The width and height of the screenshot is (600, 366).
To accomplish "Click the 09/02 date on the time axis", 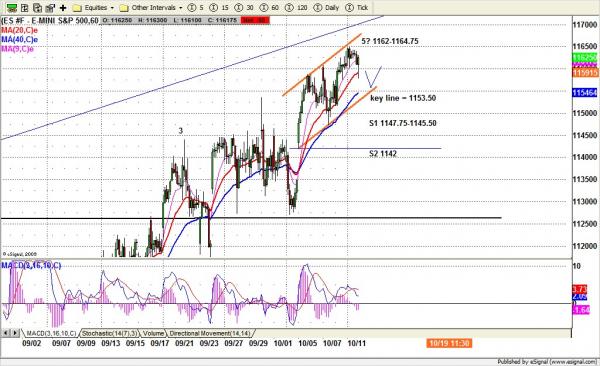I will coord(31,343).
